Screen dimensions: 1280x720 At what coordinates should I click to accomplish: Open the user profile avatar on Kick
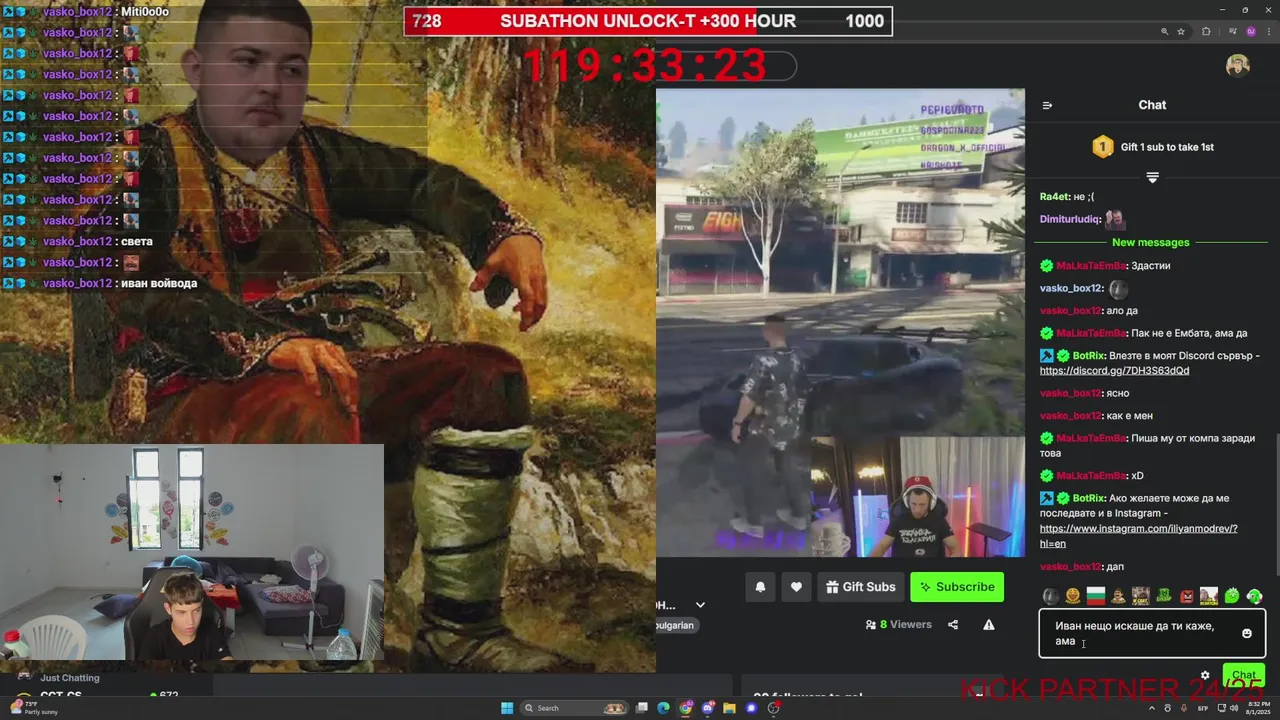1238,65
